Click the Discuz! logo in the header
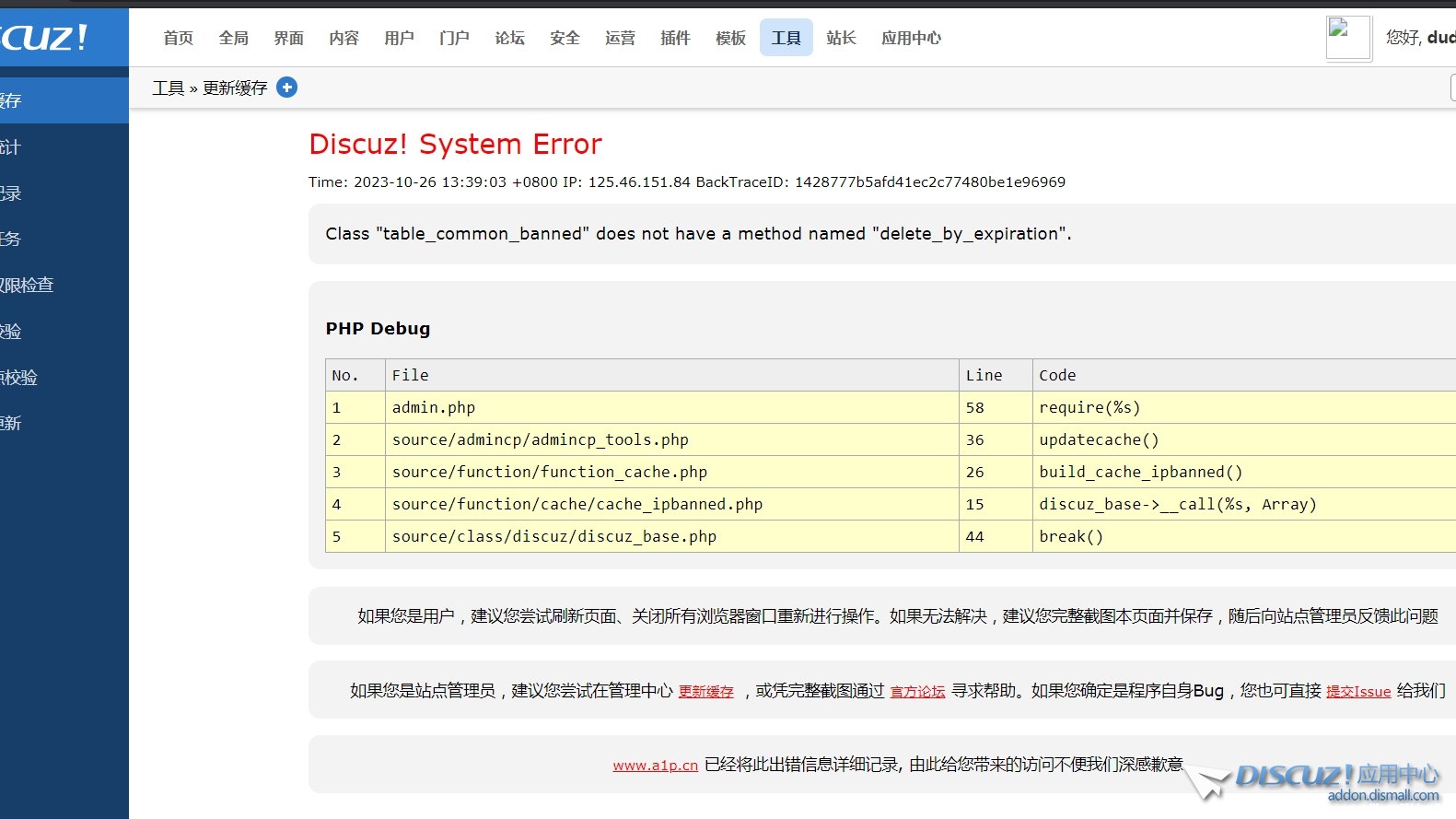The image size is (1456, 819). pos(44,38)
